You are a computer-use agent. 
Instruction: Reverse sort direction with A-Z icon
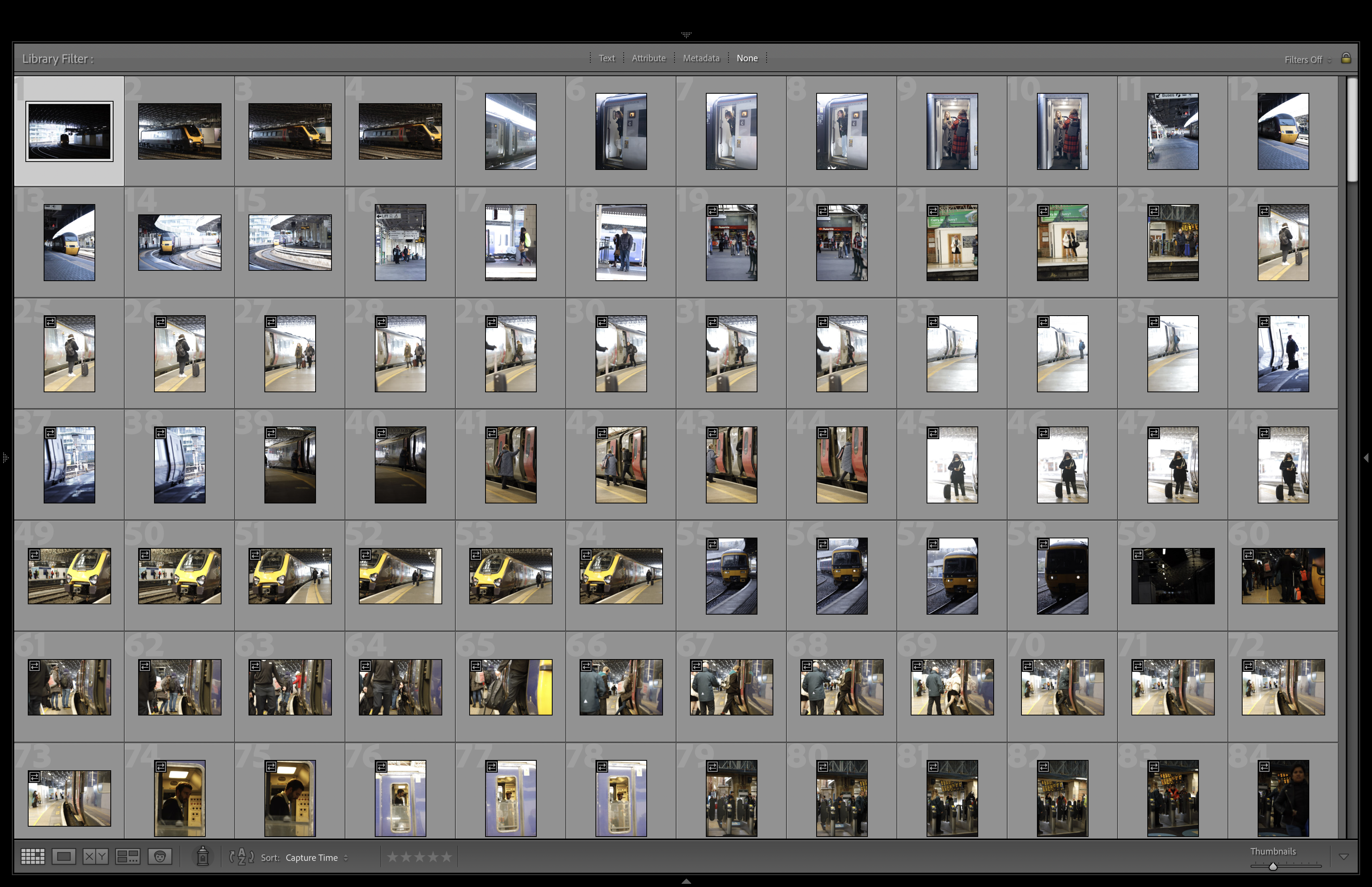click(x=242, y=857)
